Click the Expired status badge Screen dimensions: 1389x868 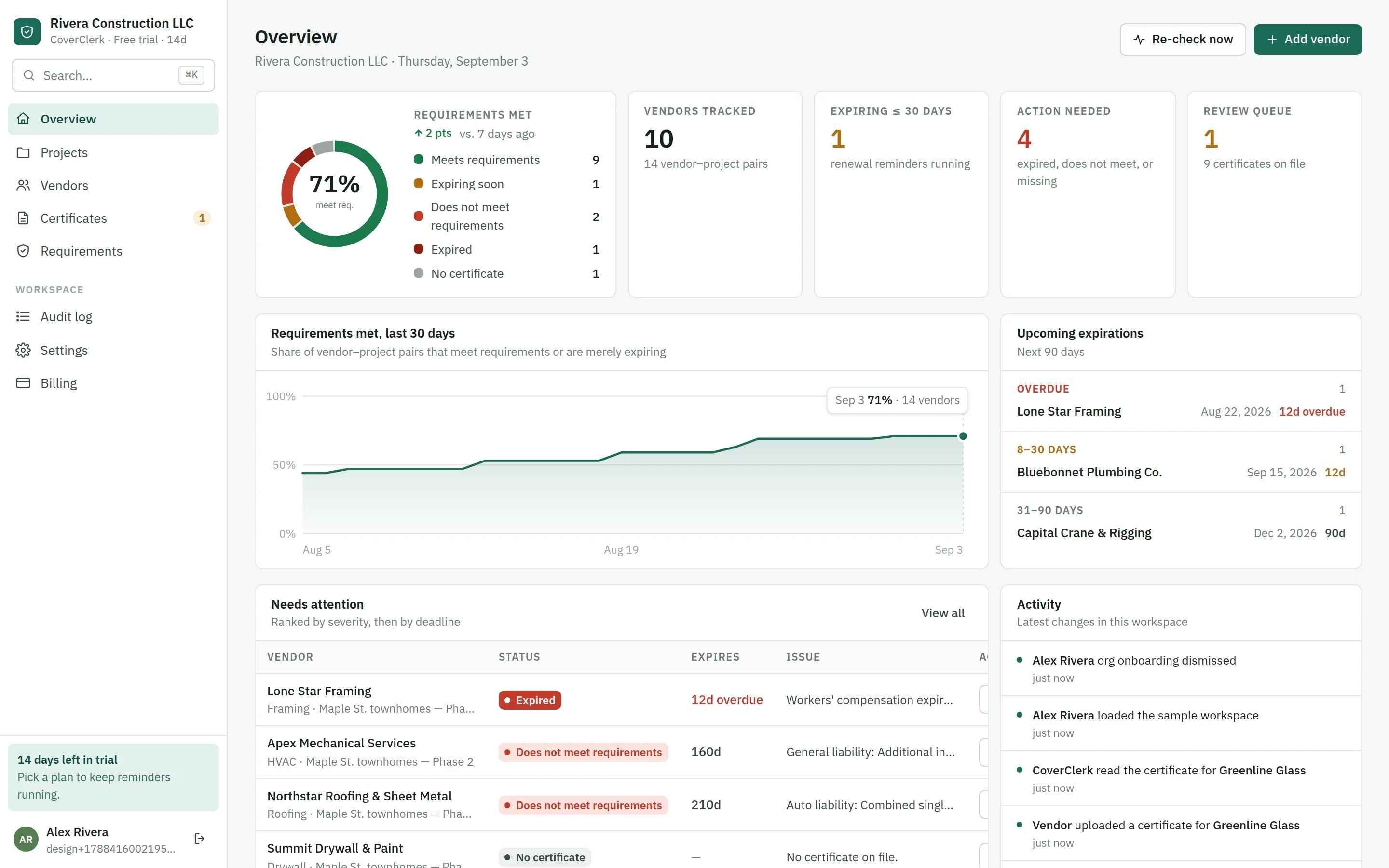coord(529,700)
